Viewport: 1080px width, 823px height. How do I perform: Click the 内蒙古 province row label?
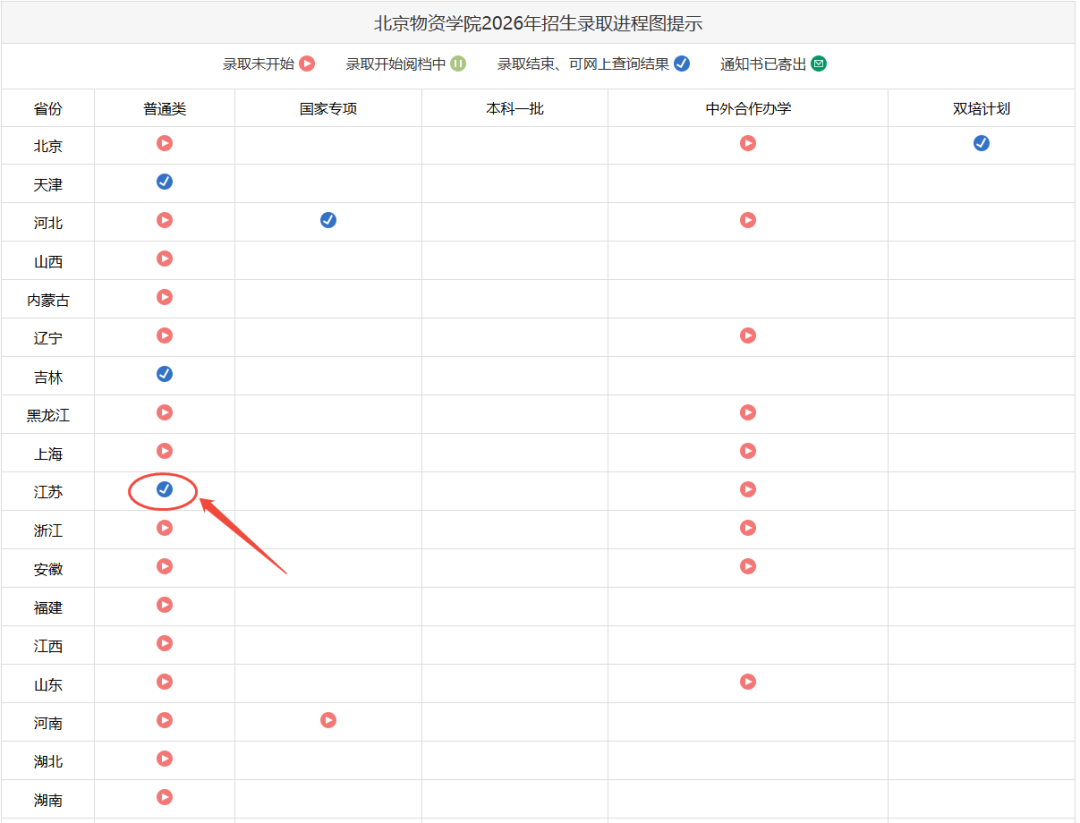tap(48, 300)
